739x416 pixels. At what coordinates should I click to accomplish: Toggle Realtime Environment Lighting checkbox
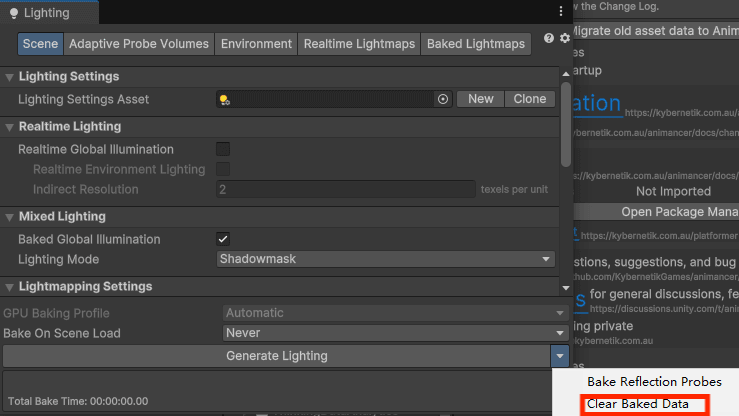click(x=223, y=169)
